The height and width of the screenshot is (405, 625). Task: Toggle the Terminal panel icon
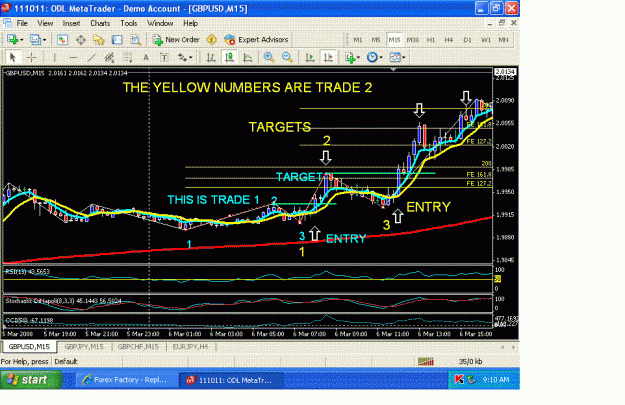pos(117,39)
